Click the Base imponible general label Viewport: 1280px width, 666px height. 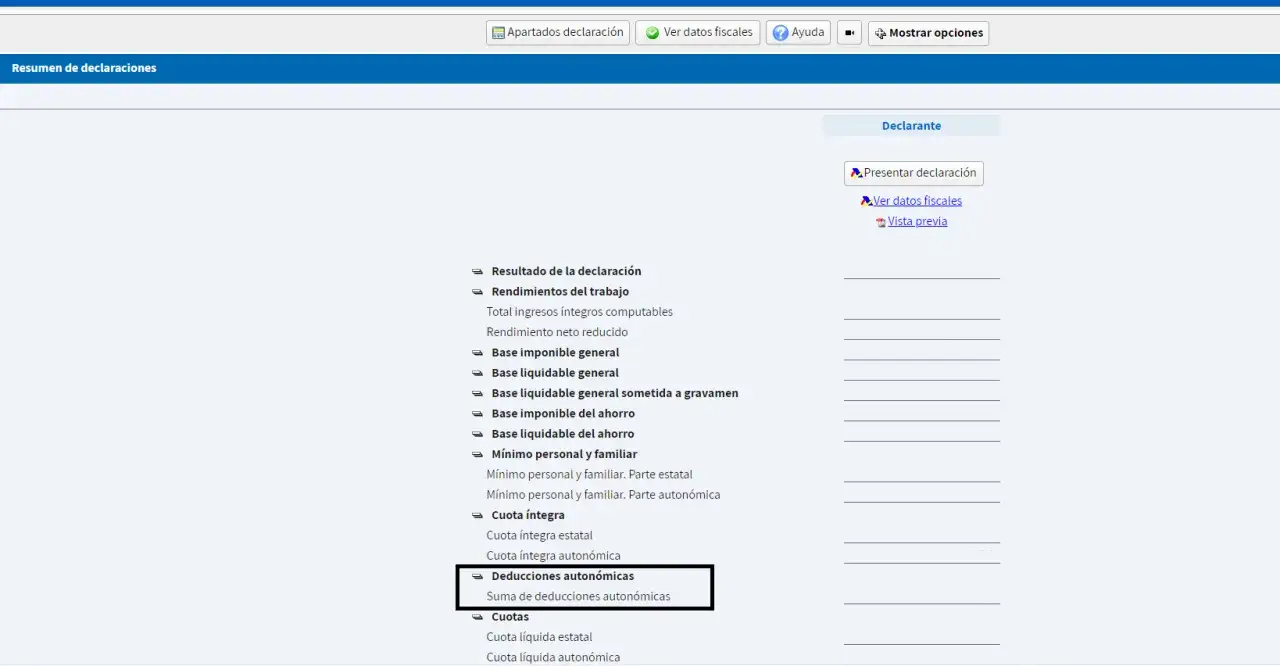click(x=555, y=353)
